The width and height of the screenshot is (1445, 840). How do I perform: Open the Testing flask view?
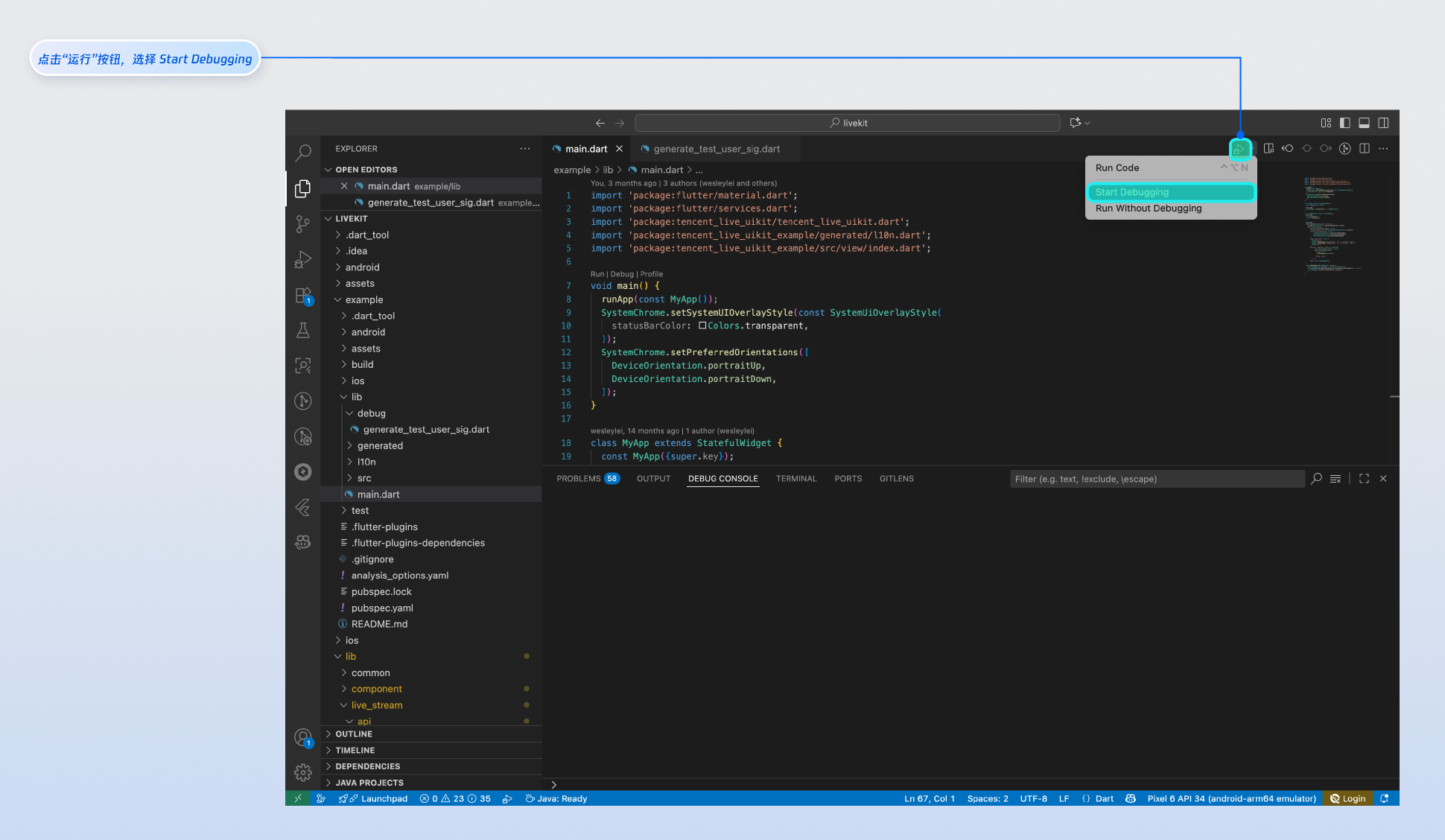(x=303, y=331)
